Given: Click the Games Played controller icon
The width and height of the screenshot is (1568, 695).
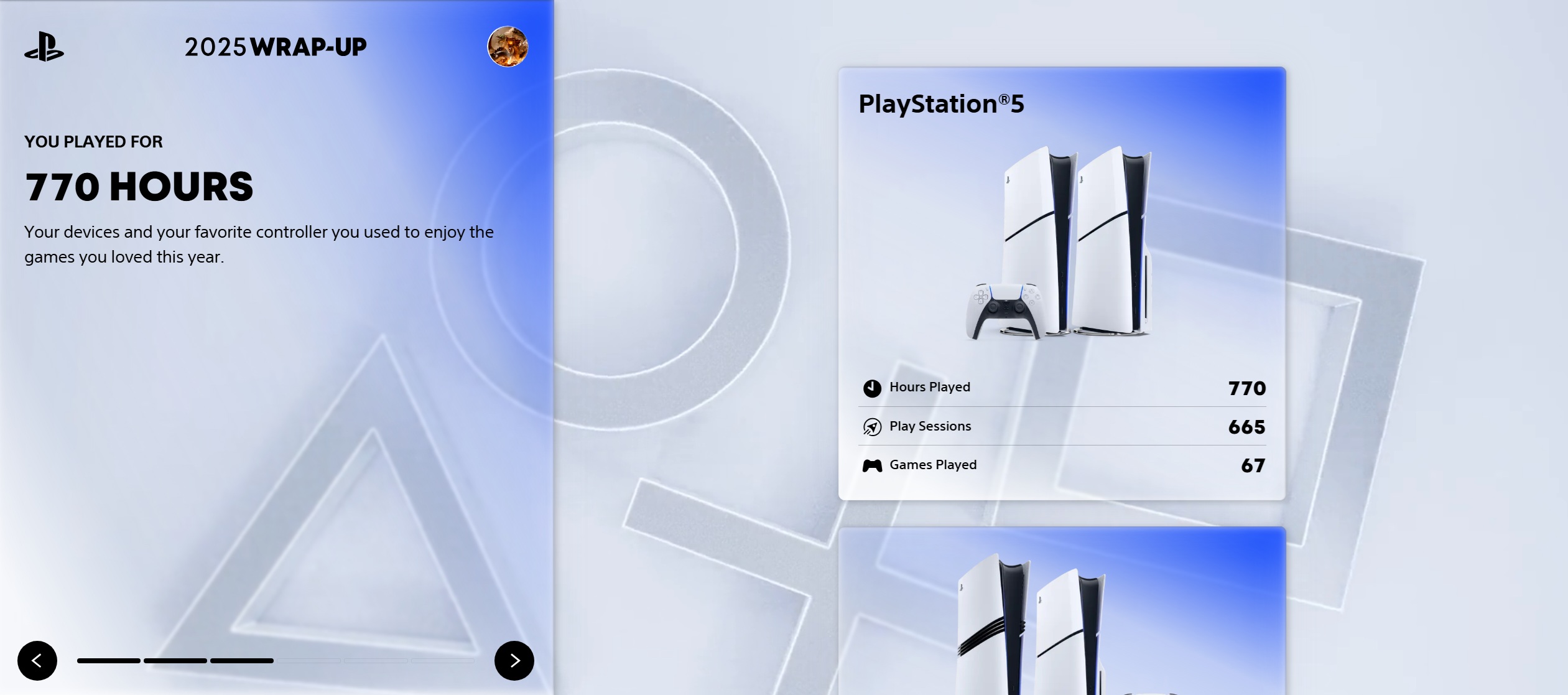Looking at the screenshot, I should click(872, 465).
